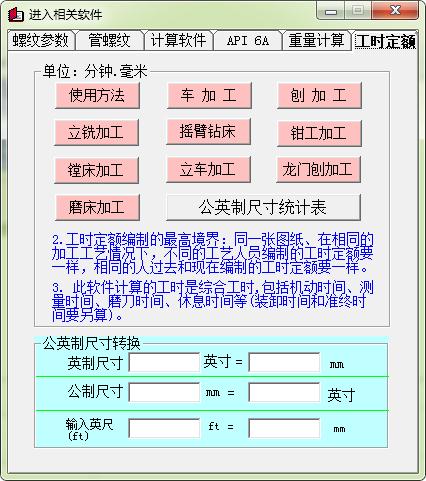
Task: Open 车加工 time quota
Action: (209, 96)
